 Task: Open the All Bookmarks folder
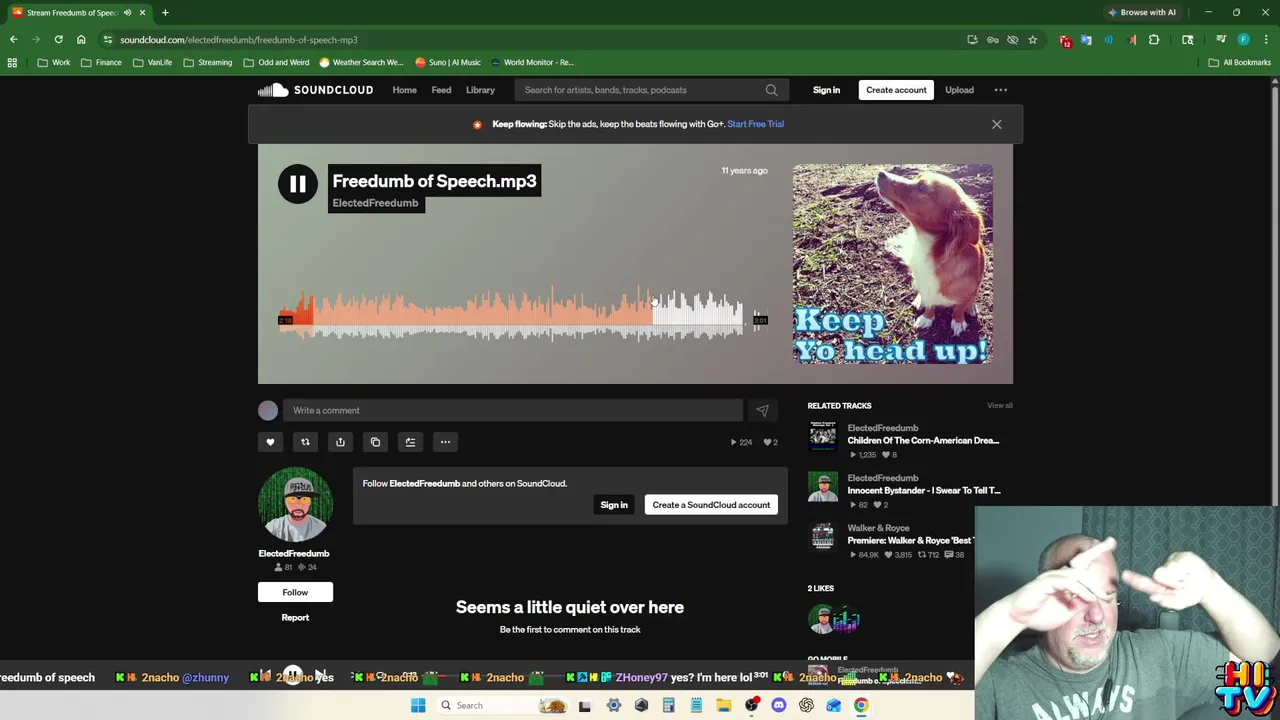tap(1240, 62)
